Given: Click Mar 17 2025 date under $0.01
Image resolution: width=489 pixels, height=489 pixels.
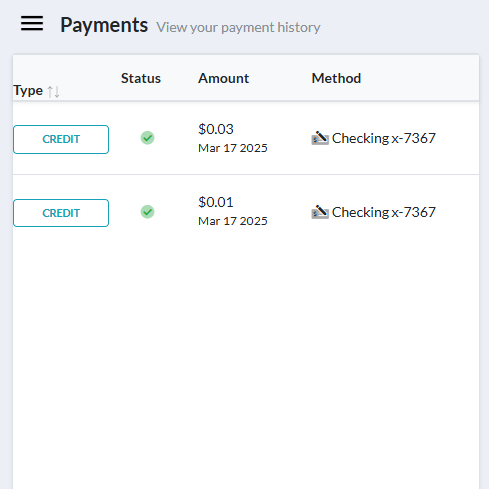Looking at the screenshot, I should (233, 221).
